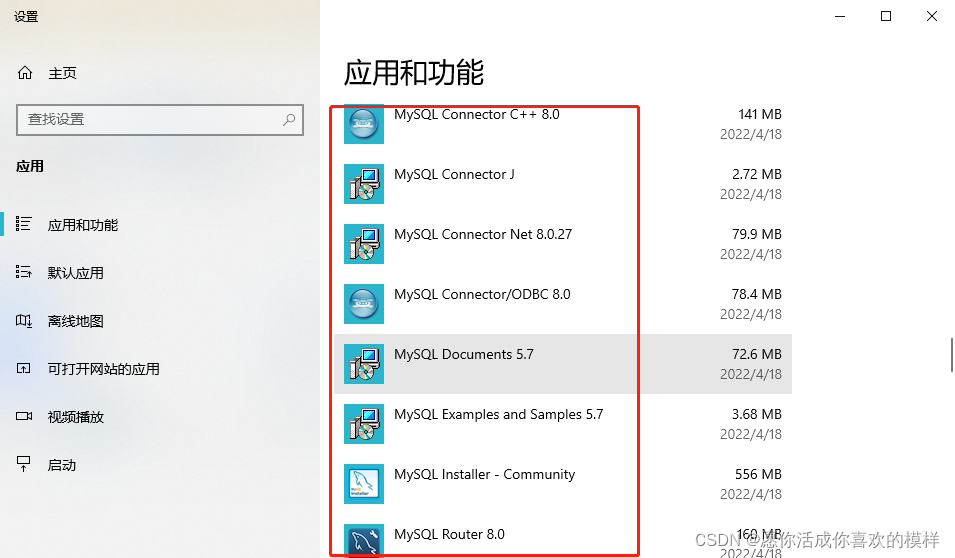Maximize the Settings window

coord(886,16)
